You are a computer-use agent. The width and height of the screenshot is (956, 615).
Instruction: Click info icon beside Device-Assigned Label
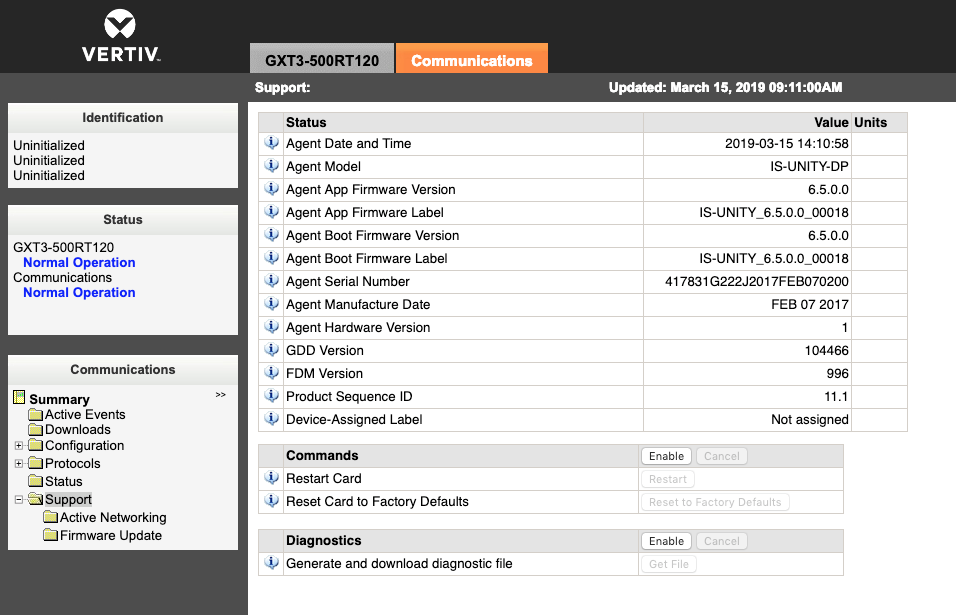pyautogui.click(x=271, y=420)
